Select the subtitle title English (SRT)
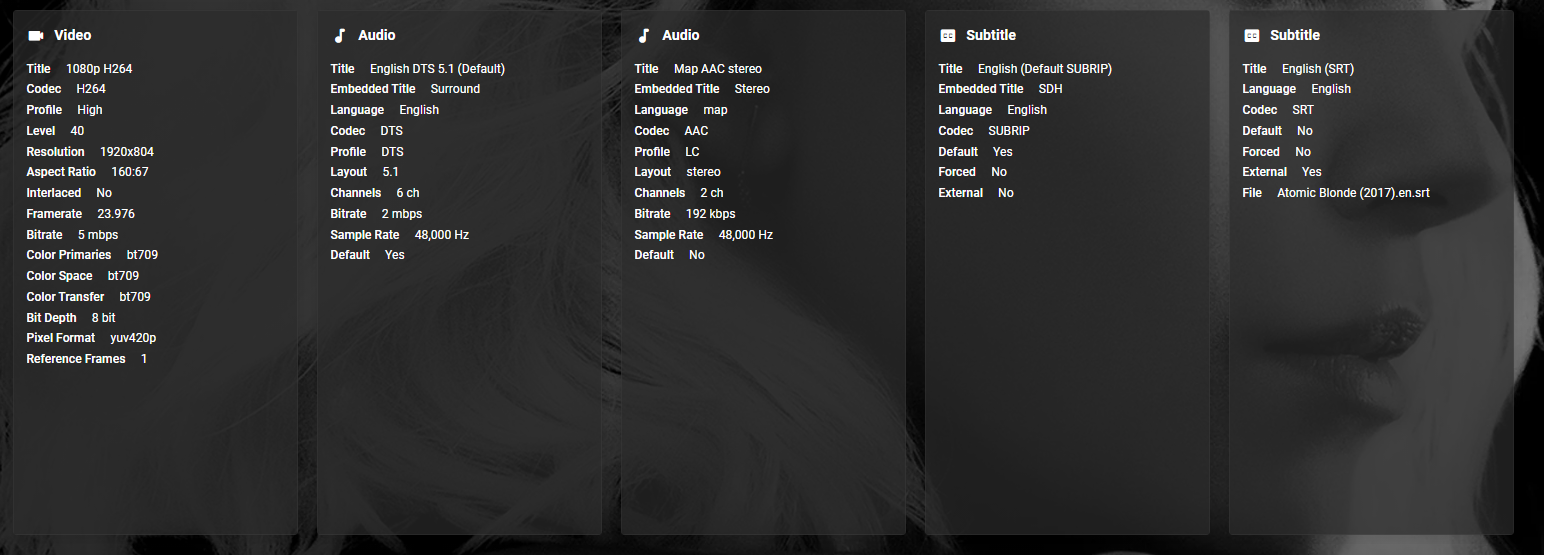 coord(1318,69)
